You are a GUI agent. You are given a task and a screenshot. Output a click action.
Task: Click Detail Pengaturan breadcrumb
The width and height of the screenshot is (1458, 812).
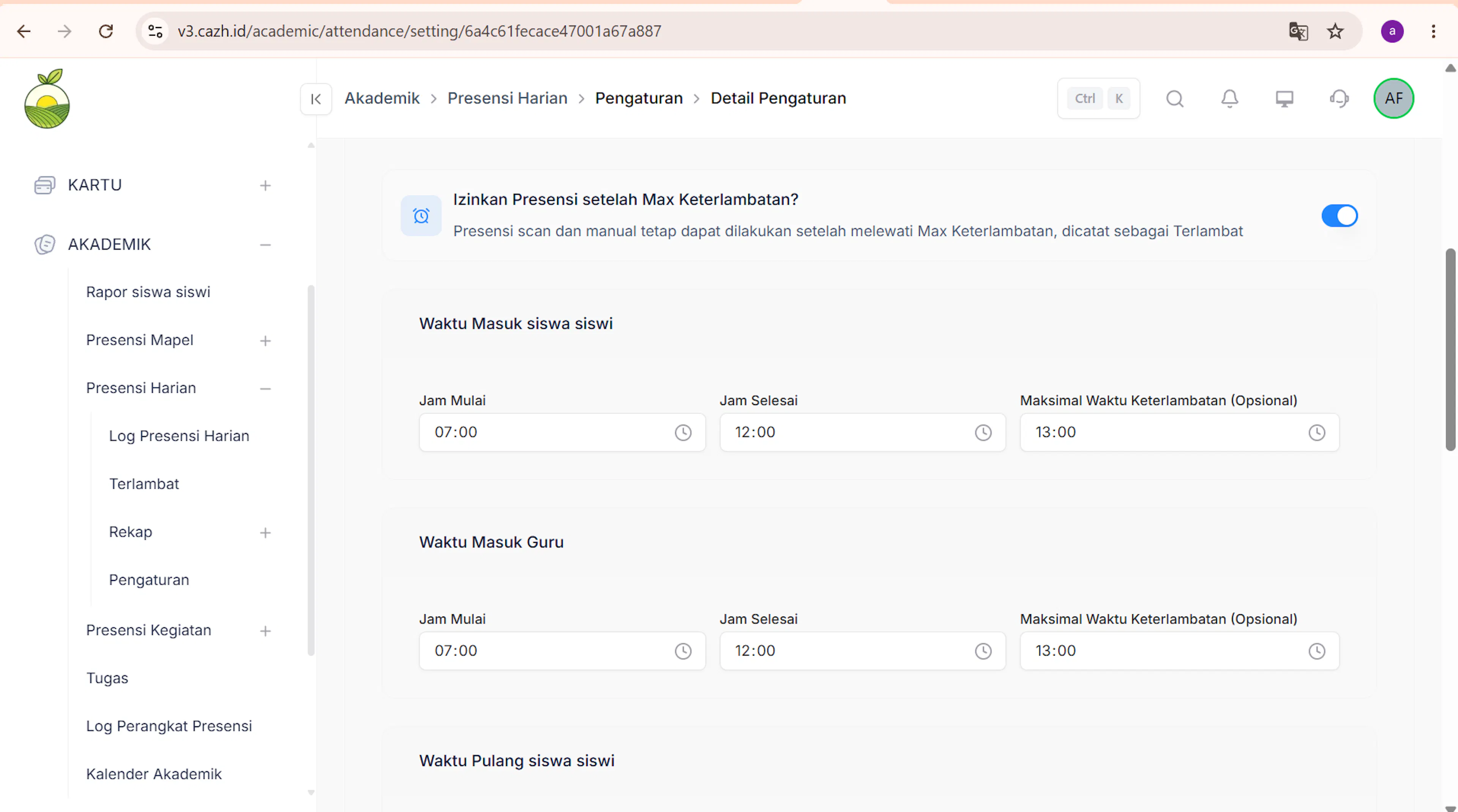click(778, 98)
